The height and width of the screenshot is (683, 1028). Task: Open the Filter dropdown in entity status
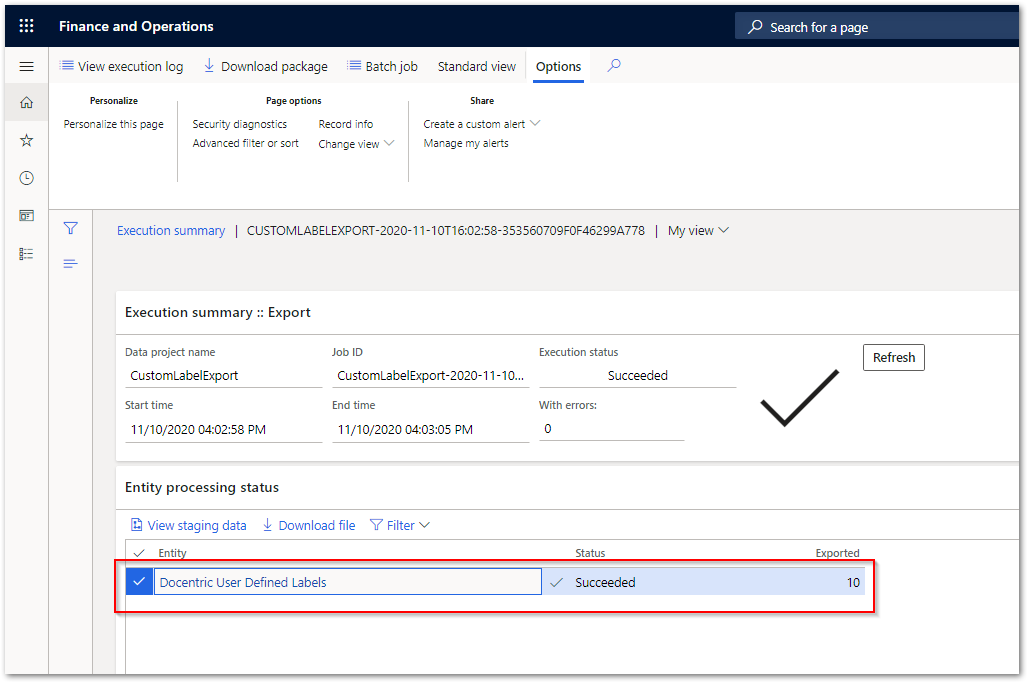point(400,525)
